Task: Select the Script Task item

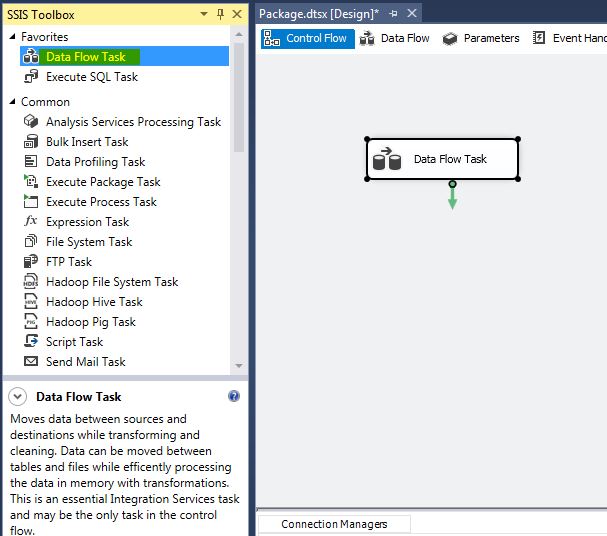Action: (x=124, y=342)
